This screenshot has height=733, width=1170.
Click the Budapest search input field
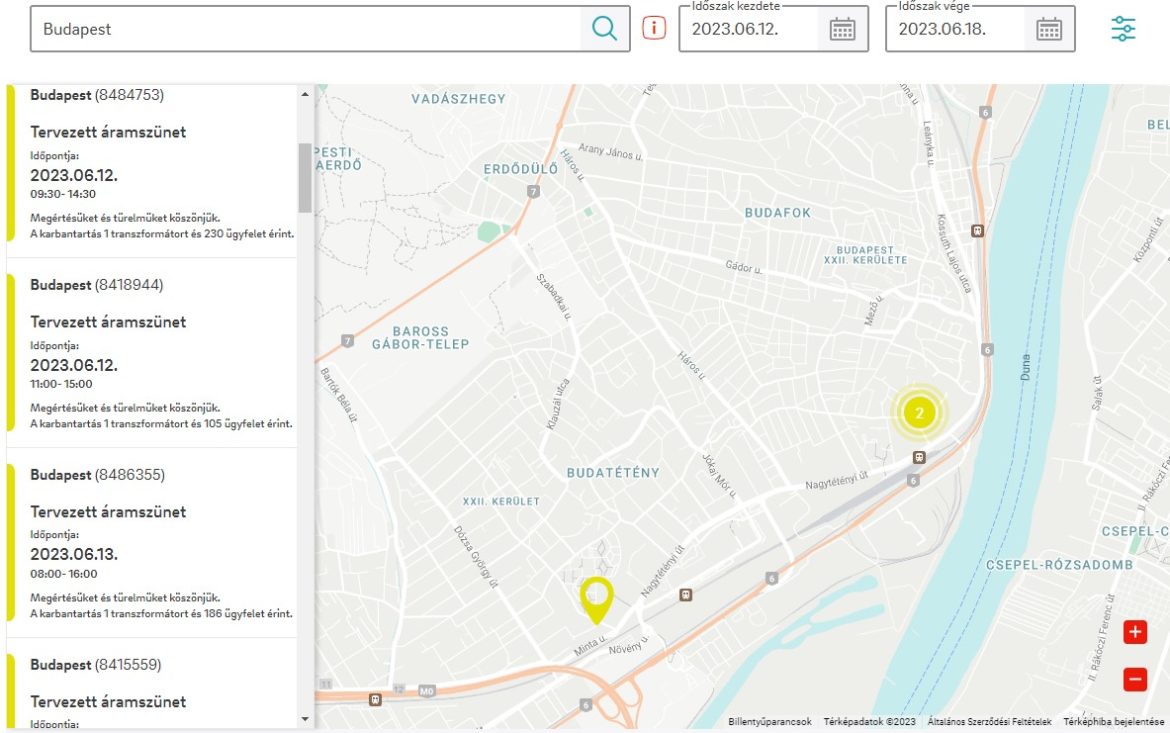click(x=305, y=29)
